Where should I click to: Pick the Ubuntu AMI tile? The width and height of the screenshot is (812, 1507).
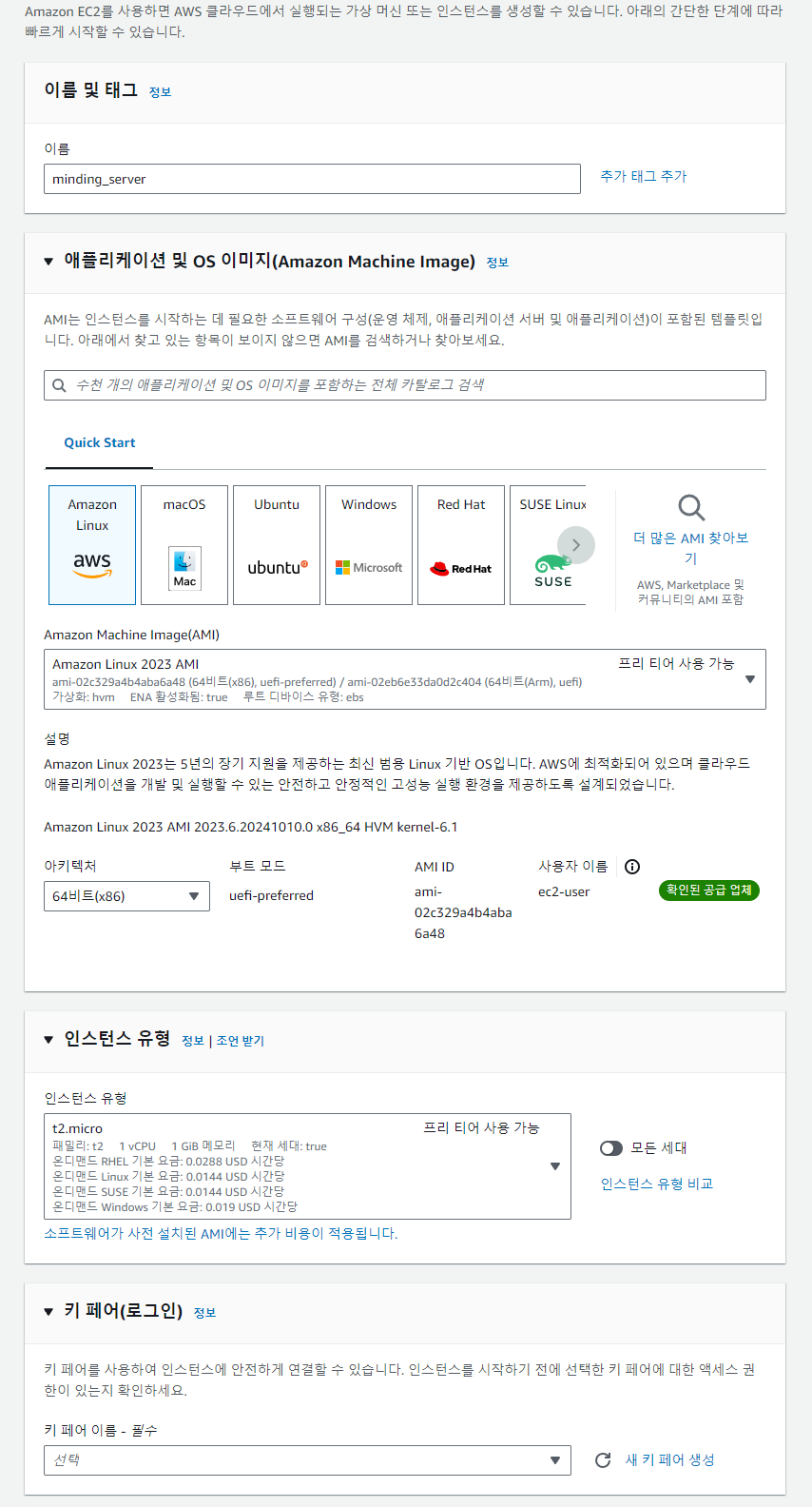(x=277, y=545)
